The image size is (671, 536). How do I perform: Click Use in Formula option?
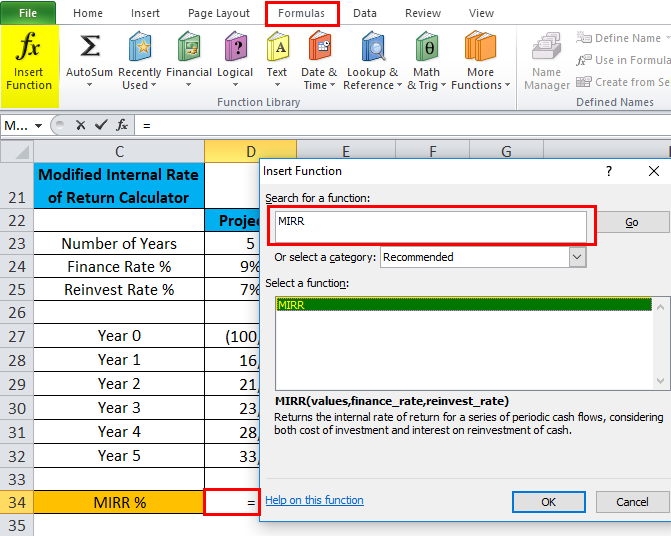click(623, 60)
